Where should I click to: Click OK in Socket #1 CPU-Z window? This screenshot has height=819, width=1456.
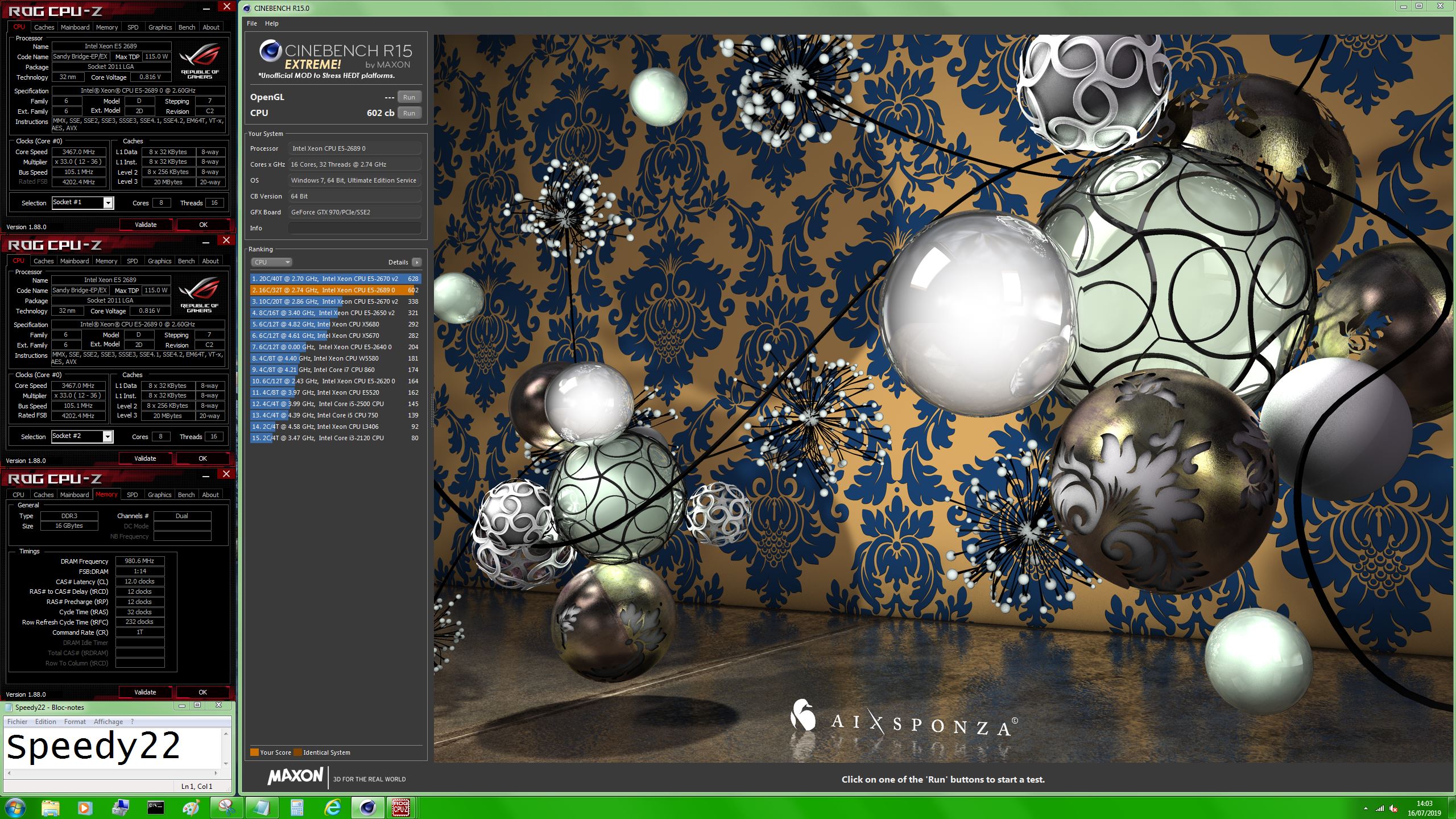[x=203, y=225]
